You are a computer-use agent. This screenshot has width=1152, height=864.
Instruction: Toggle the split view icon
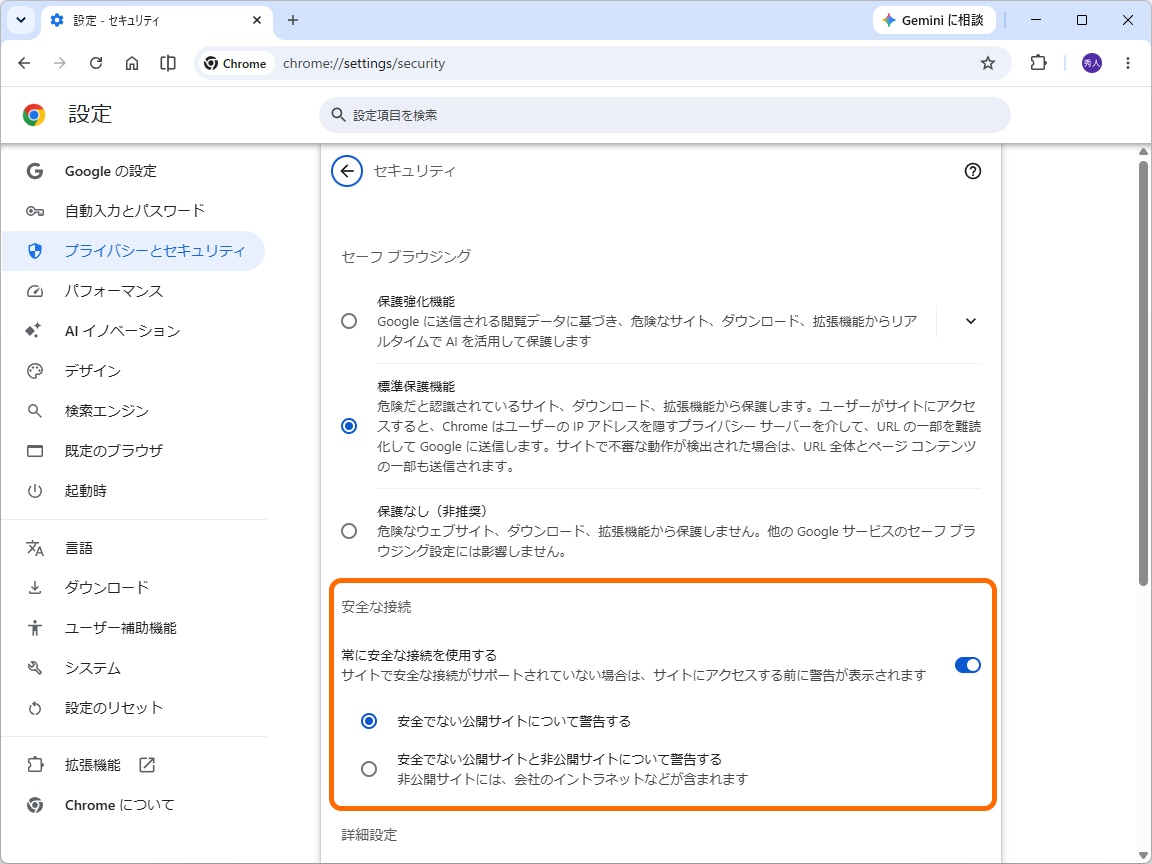coord(168,63)
